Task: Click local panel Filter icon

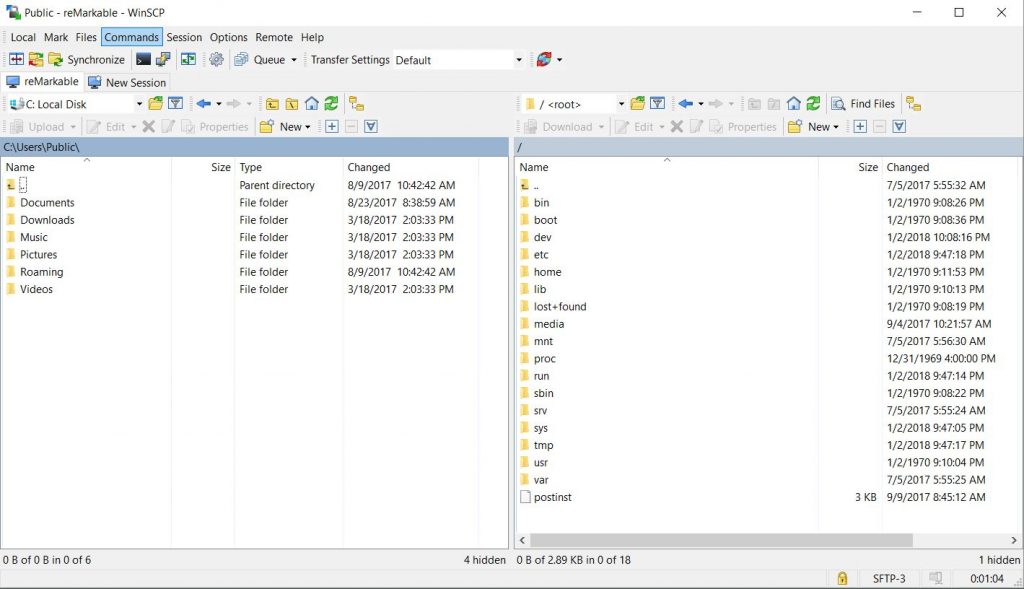Action: (175, 104)
